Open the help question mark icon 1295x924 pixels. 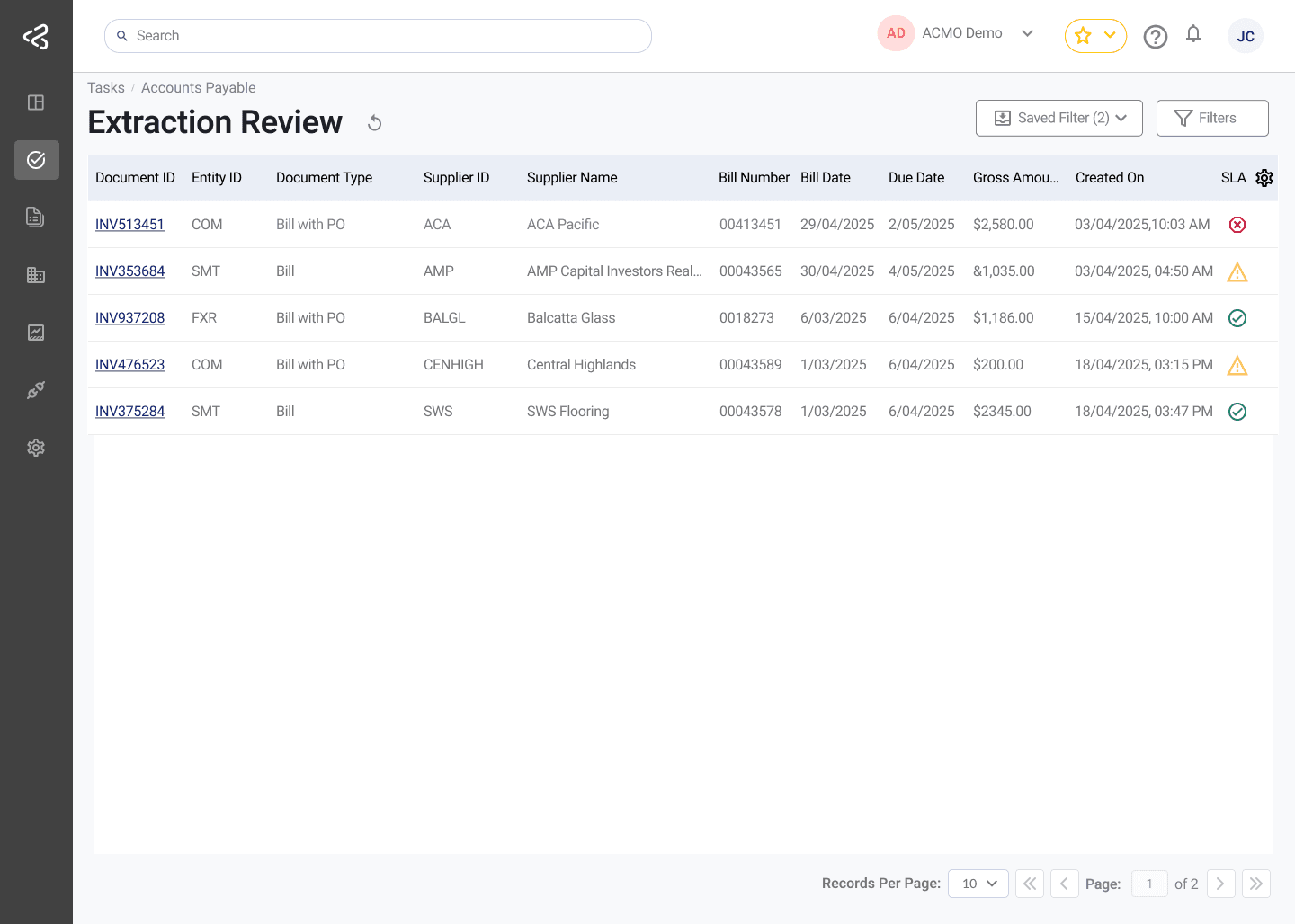1156,36
